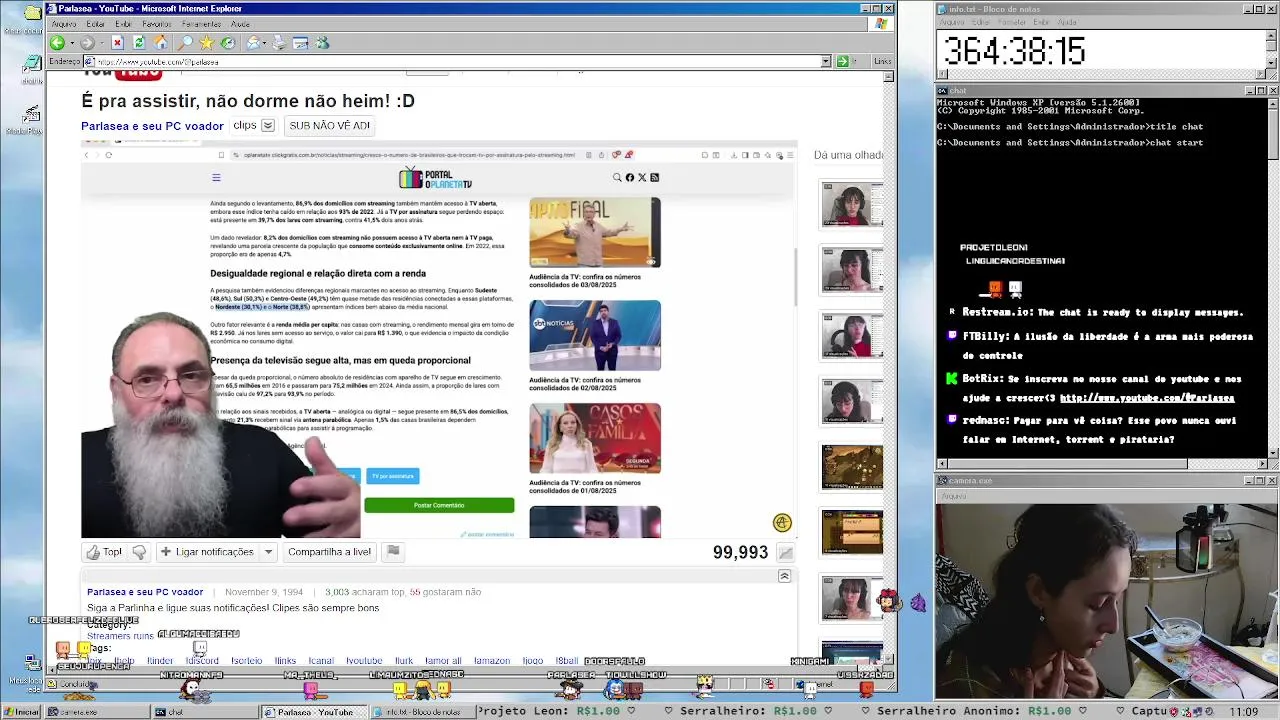Click the flag report icon under video
This screenshot has width=1280, height=720.
point(393,551)
